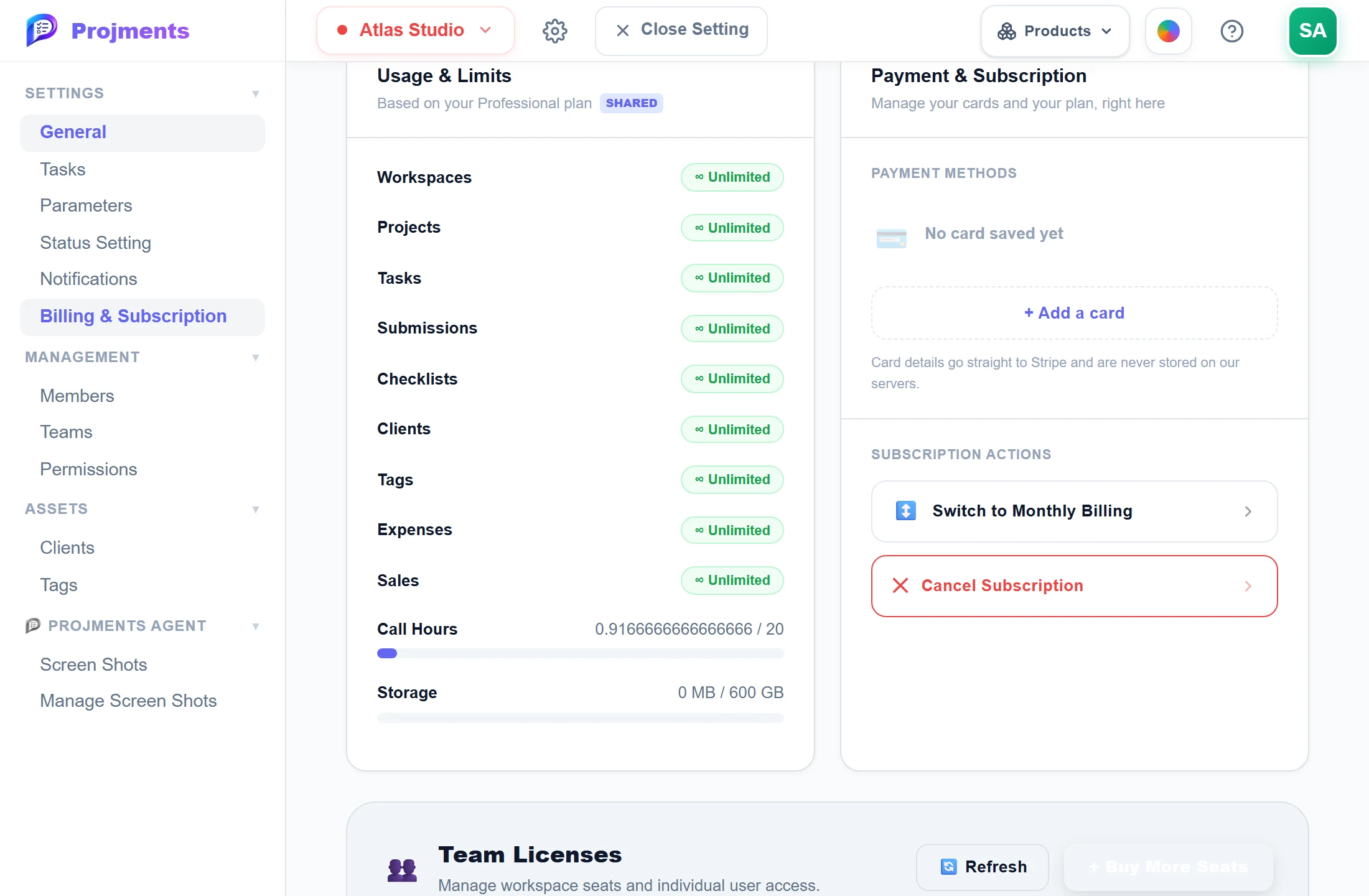
Task: Click the Buy More Seats button
Action: point(1168,867)
